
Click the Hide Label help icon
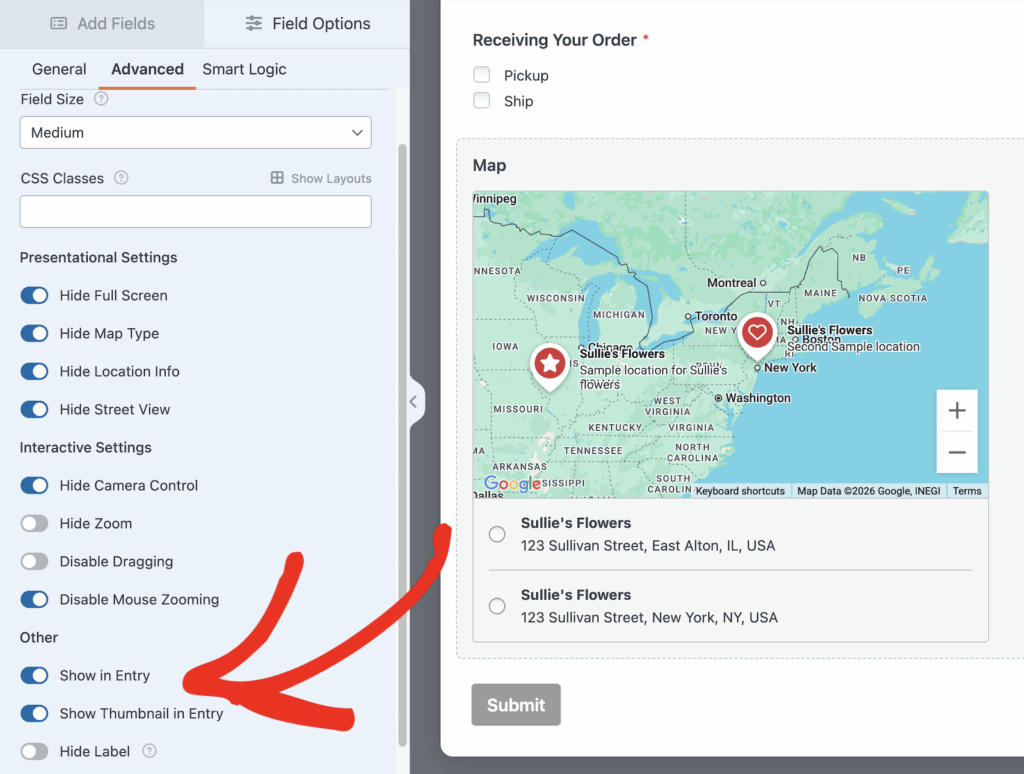(x=150, y=751)
